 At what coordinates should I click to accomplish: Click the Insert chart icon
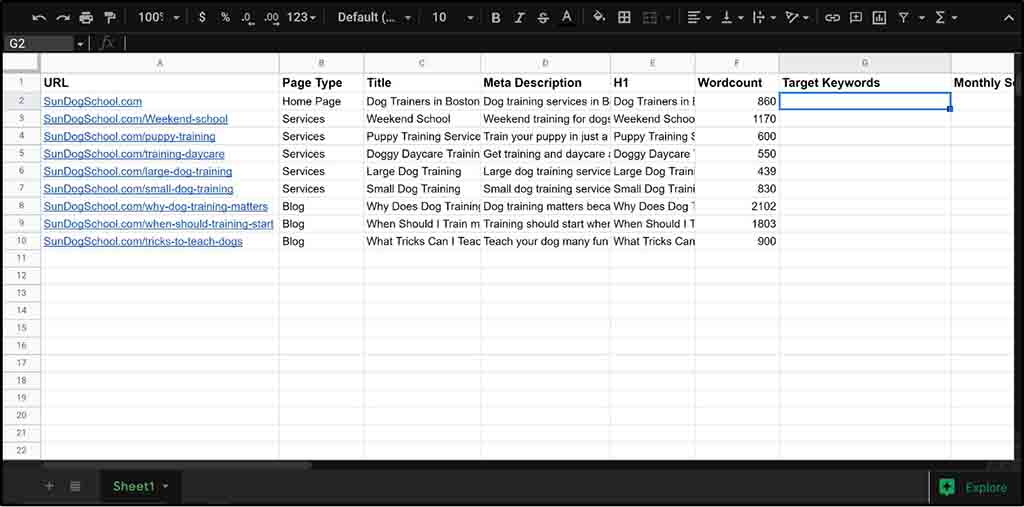pyautogui.click(x=879, y=17)
